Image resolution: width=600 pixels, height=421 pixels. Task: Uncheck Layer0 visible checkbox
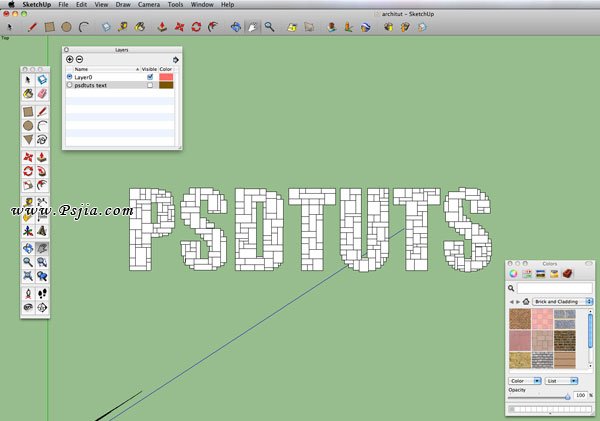point(150,76)
